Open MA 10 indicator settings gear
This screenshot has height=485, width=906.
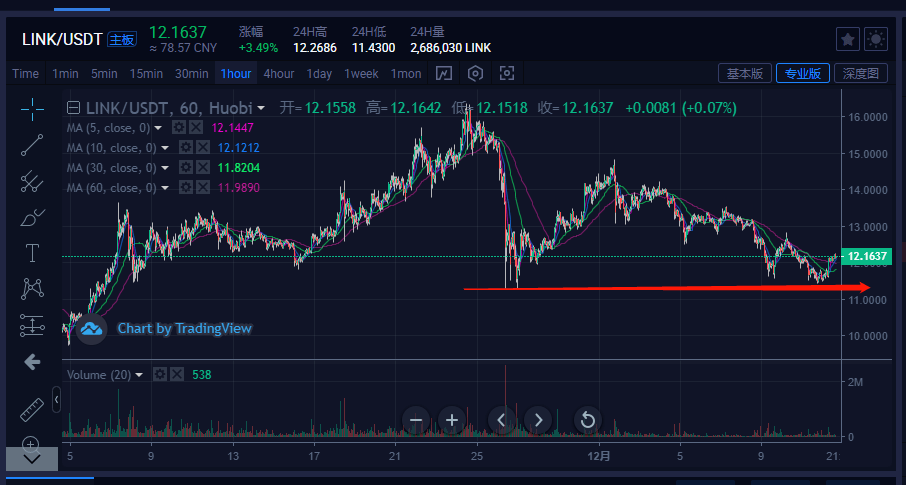point(185,148)
